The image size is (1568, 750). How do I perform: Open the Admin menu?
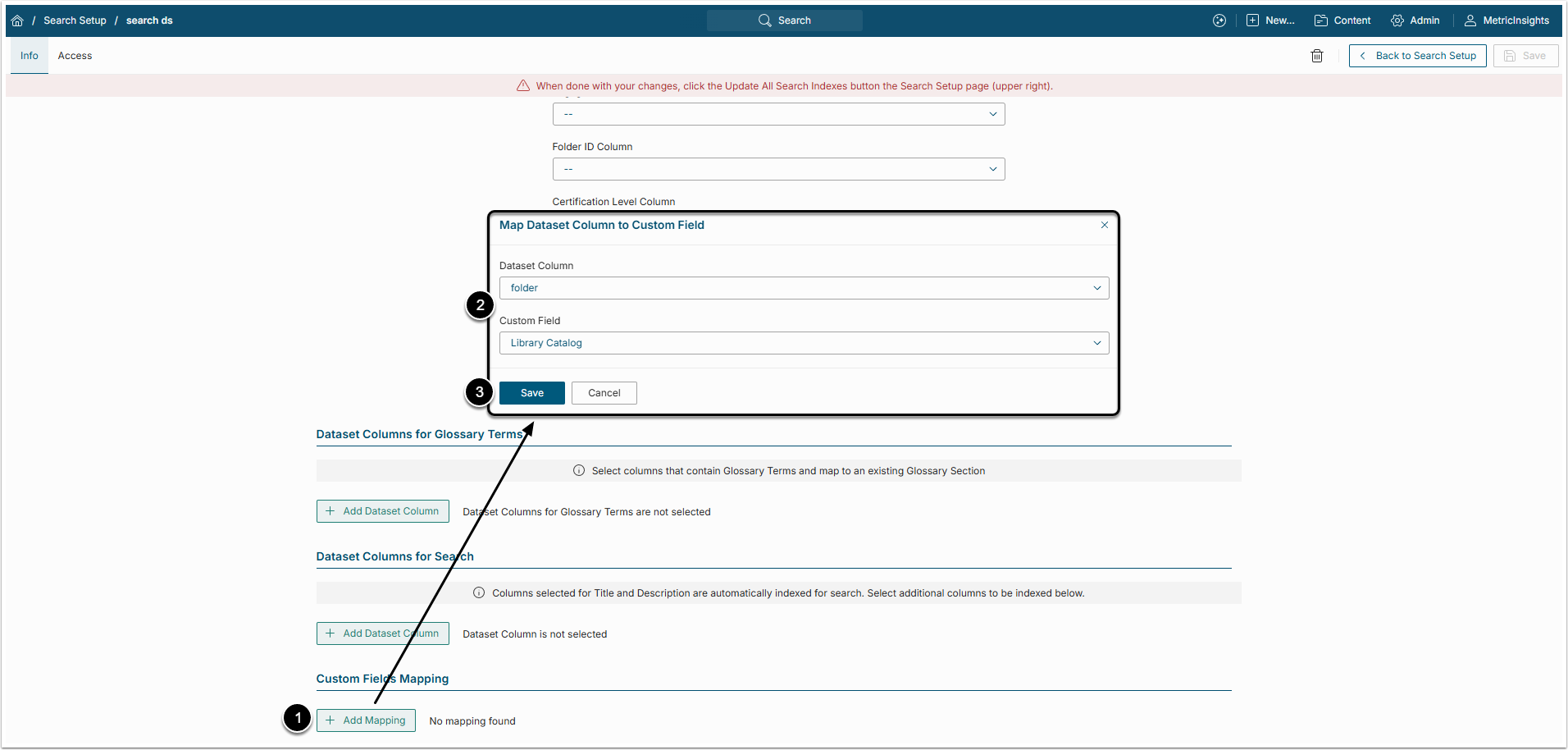click(x=1415, y=21)
